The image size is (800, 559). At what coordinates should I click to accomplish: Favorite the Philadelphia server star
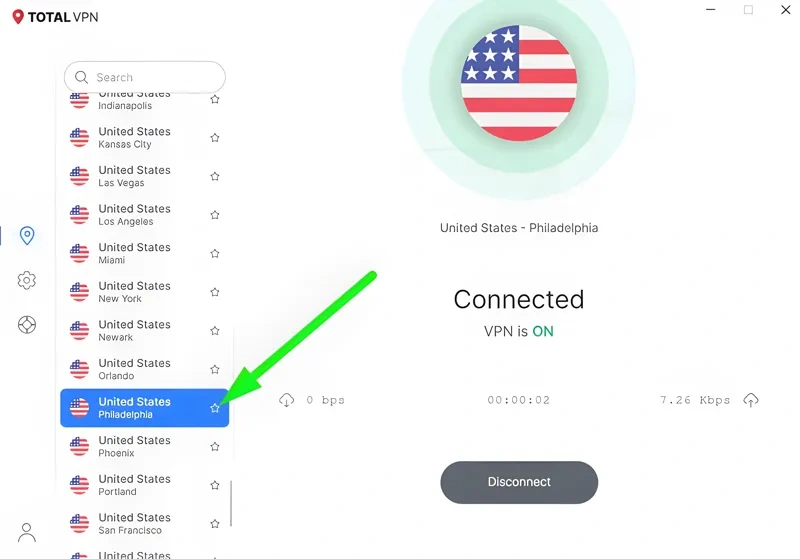(x=215, y=408)
